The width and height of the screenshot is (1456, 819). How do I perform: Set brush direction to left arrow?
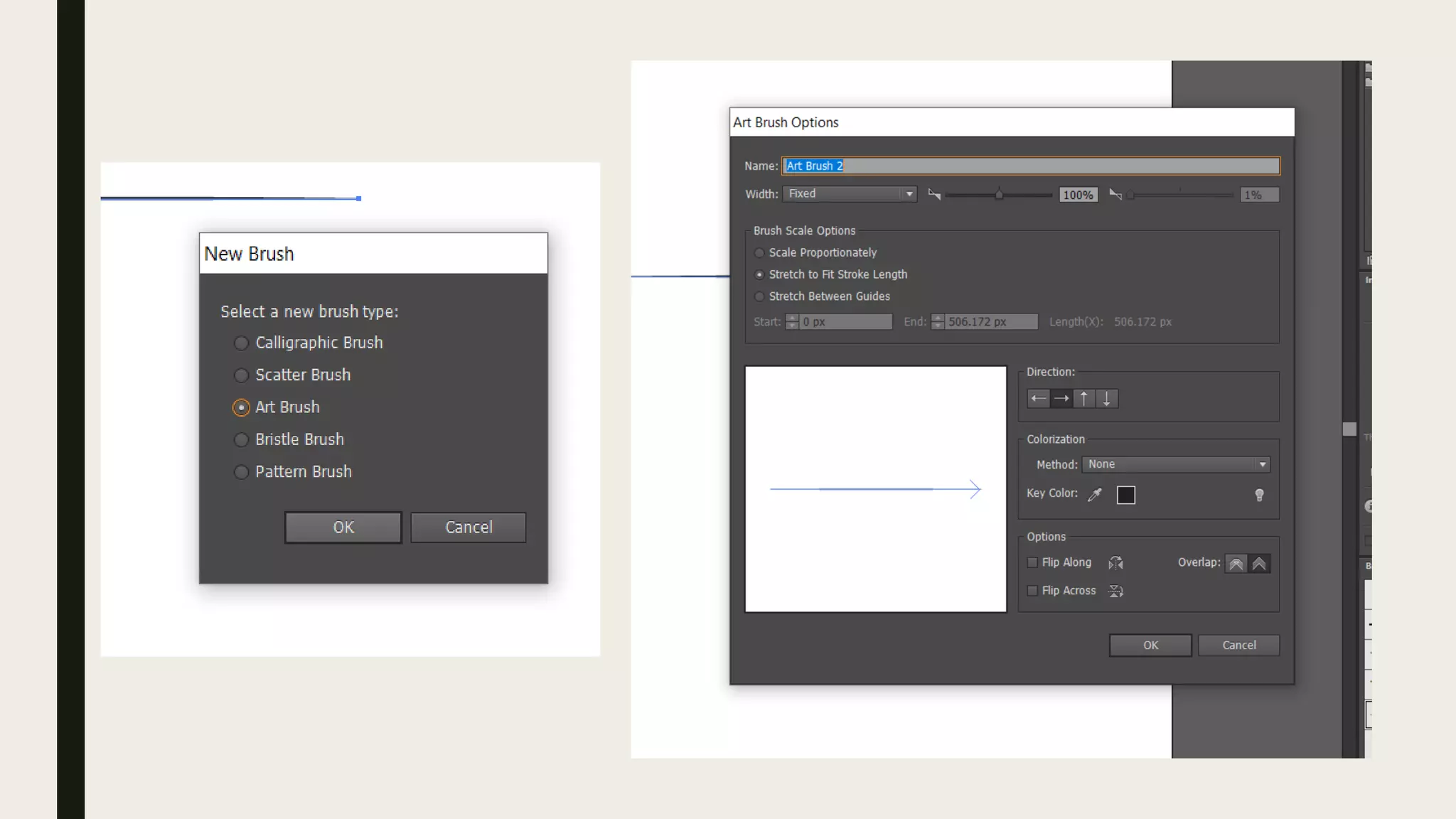click(x=1039, y=399)
